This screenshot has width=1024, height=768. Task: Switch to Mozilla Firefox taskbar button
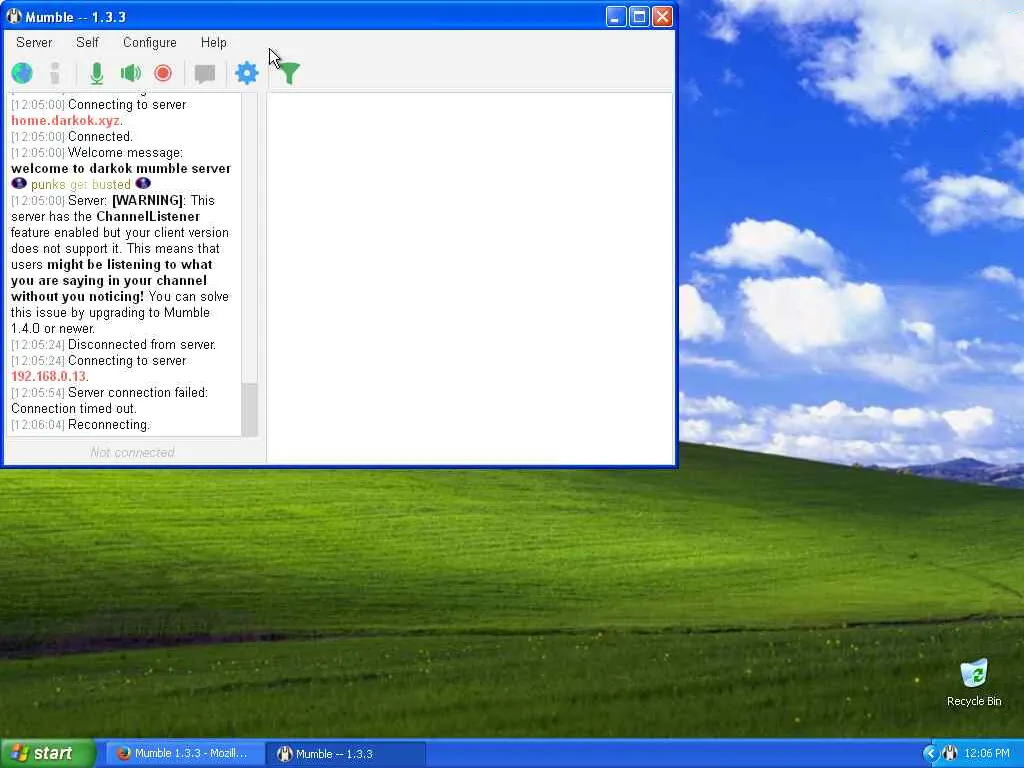coord(185,754)
